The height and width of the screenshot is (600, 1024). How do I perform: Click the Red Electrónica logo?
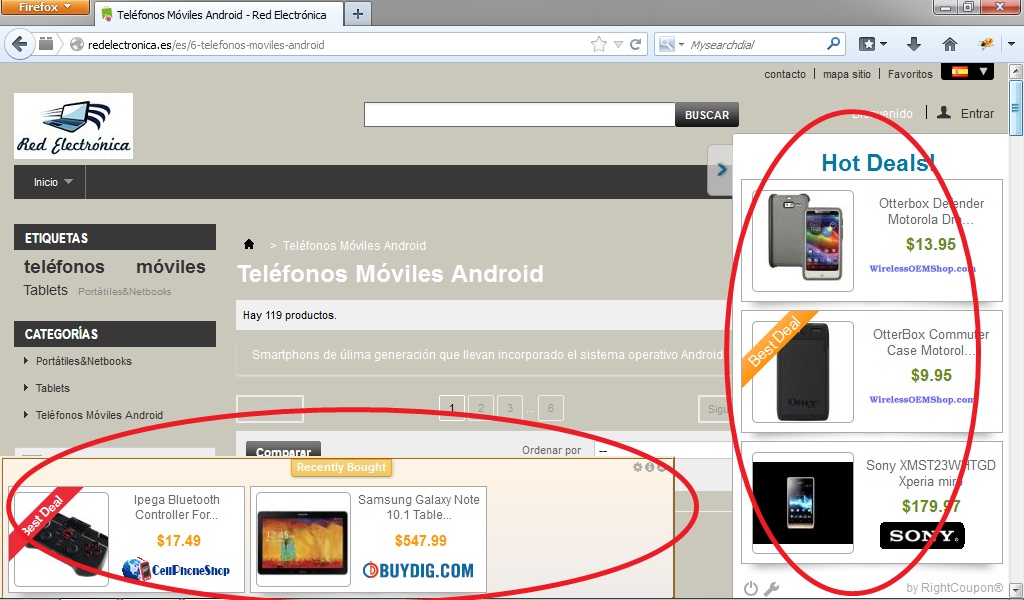coord(73,125)
